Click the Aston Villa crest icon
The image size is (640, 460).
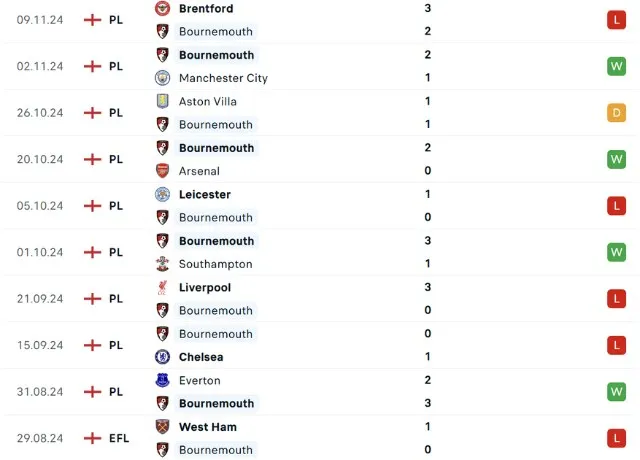click(163, 101)
